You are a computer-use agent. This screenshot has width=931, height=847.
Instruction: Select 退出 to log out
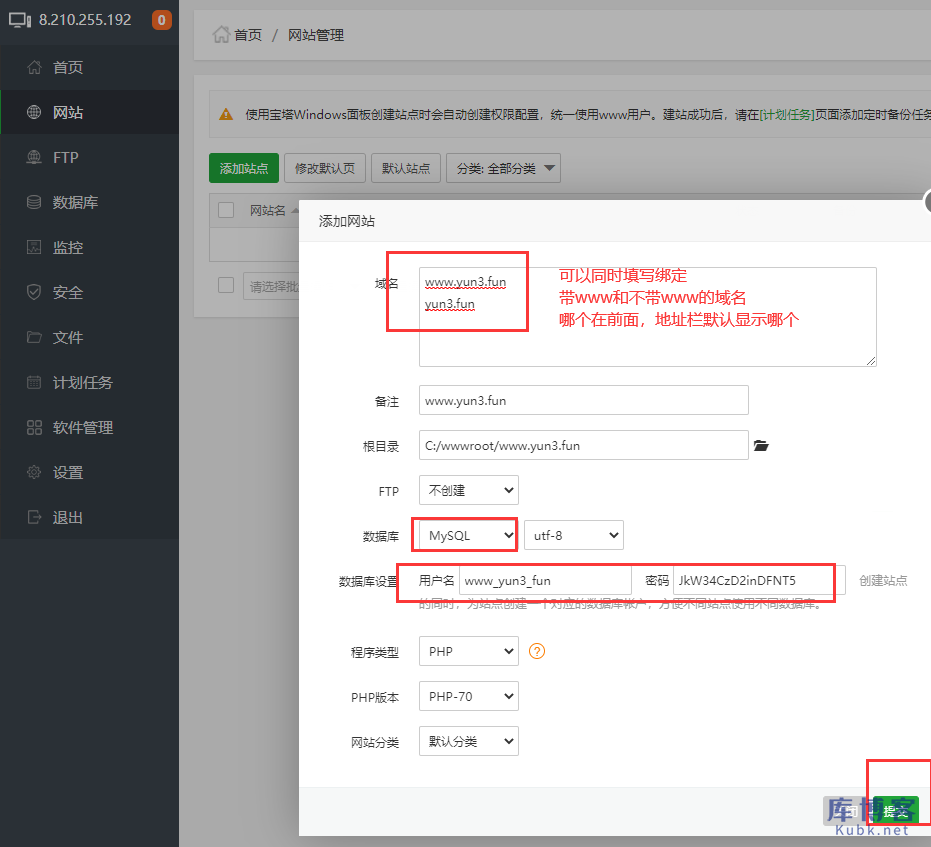point(60,517)
